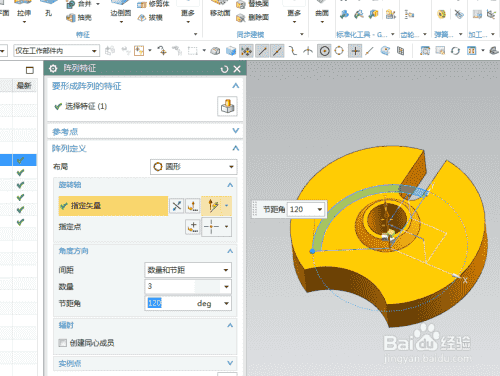Viewport: 500px width, 376px height.
Task: Click the 曲面 Surface tool
Action: pyautogui.click(x=322, y=13)
